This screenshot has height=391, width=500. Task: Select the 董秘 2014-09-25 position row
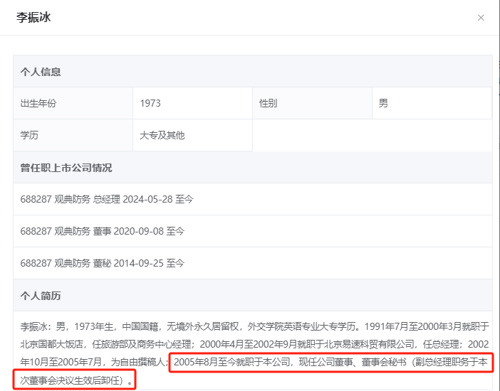[253, 263]
